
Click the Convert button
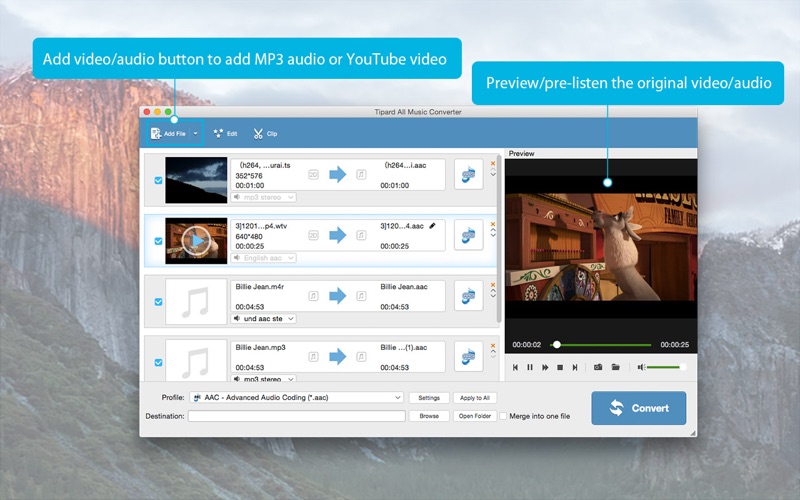point(639,408)
